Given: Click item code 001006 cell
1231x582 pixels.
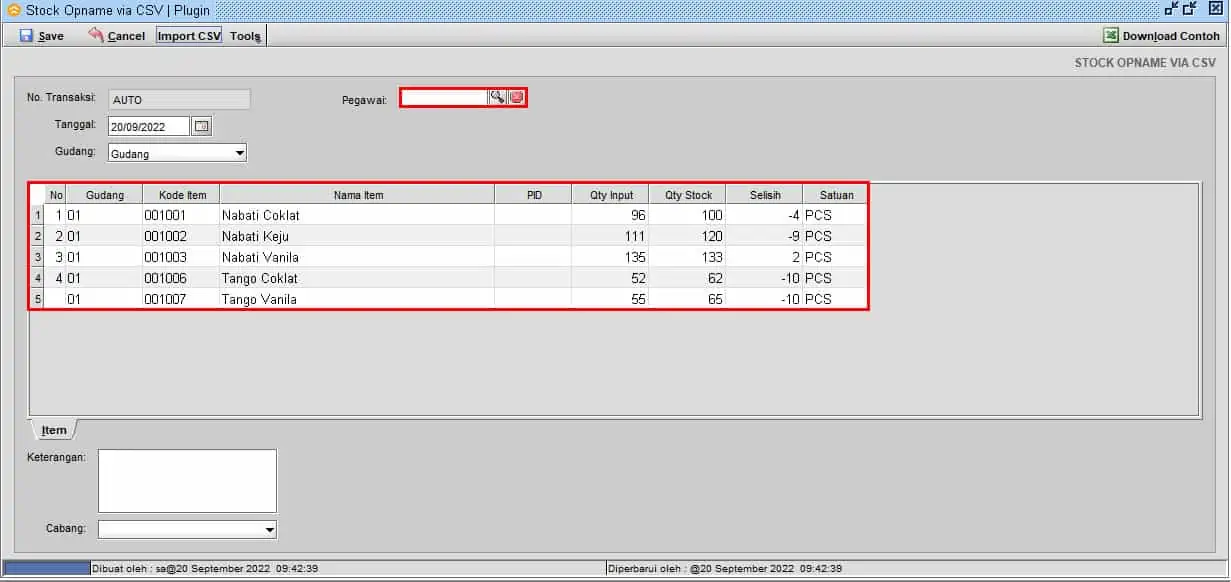Looking at the screenshot, I should click(x=182, y=278).
